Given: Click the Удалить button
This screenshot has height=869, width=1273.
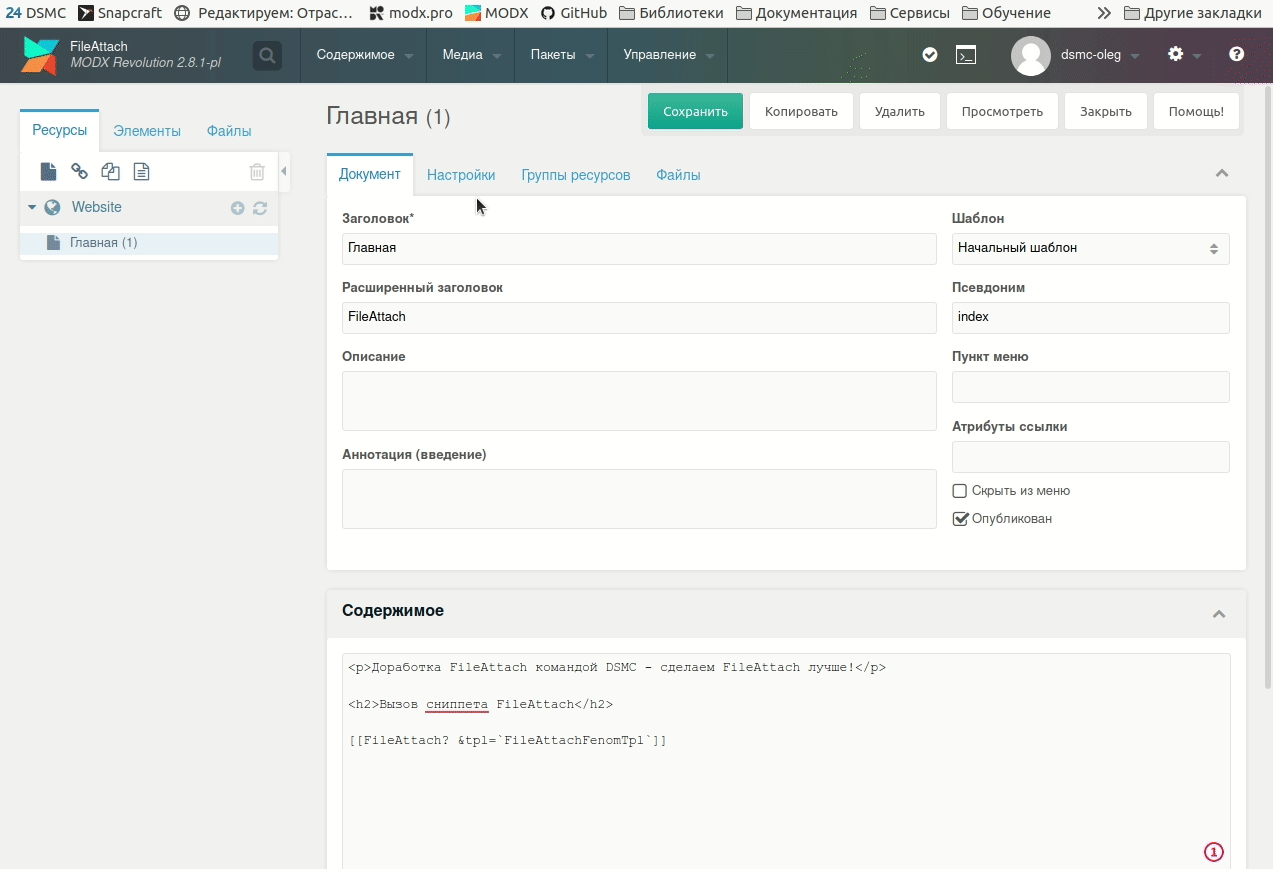Looking at the screenshot, I should (900, 111).
